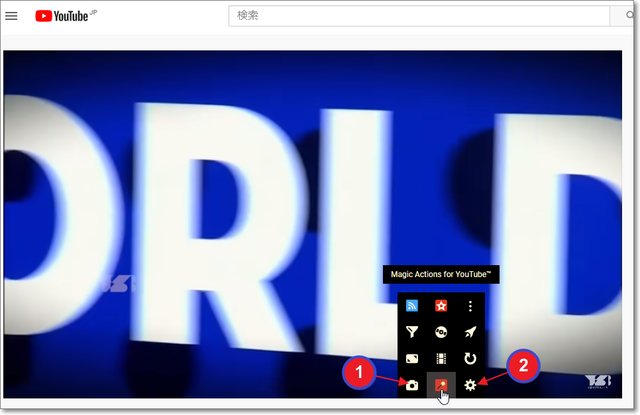Click the video player area

(200, 220)
